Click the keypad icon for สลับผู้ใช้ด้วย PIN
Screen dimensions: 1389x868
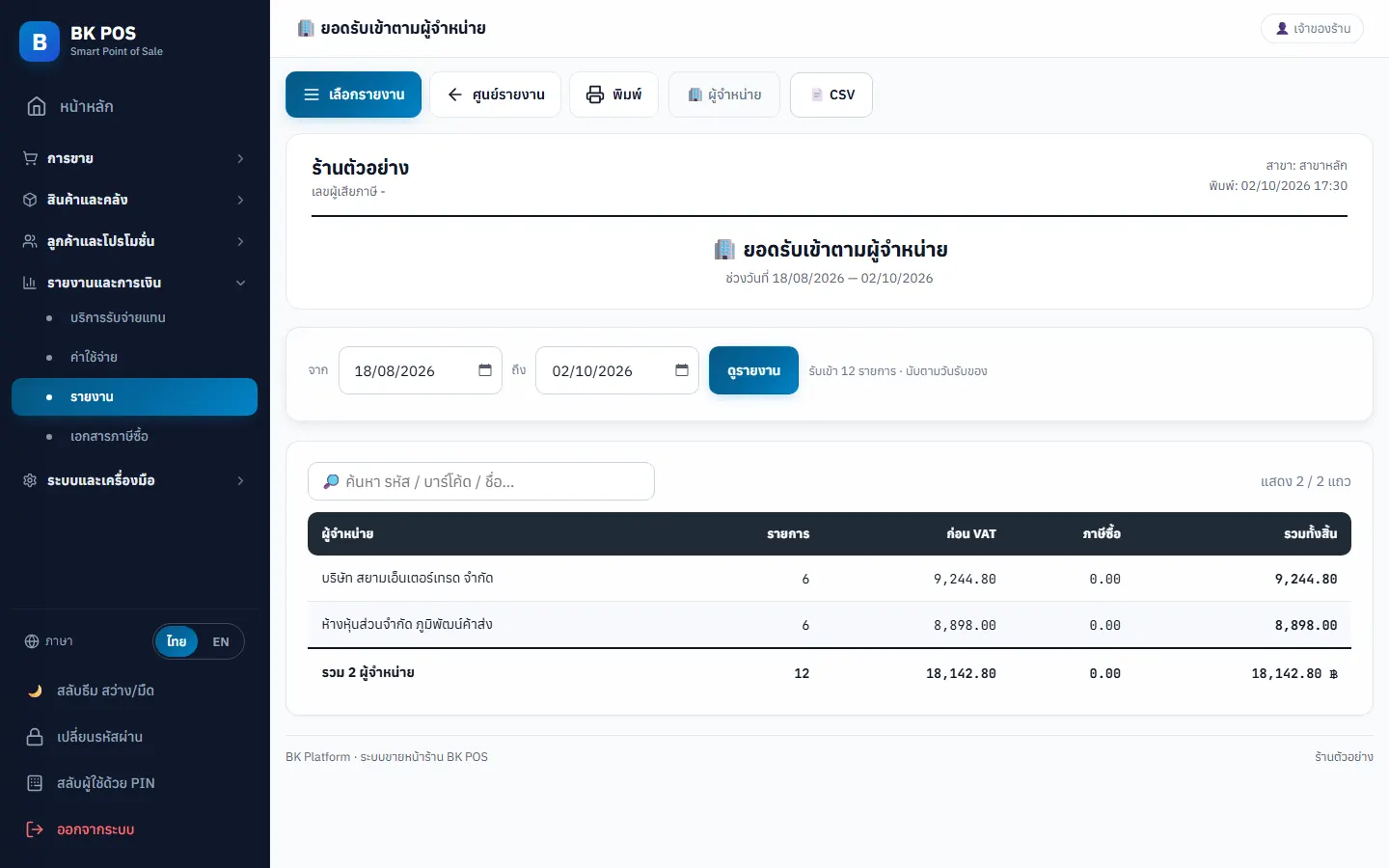35,783
